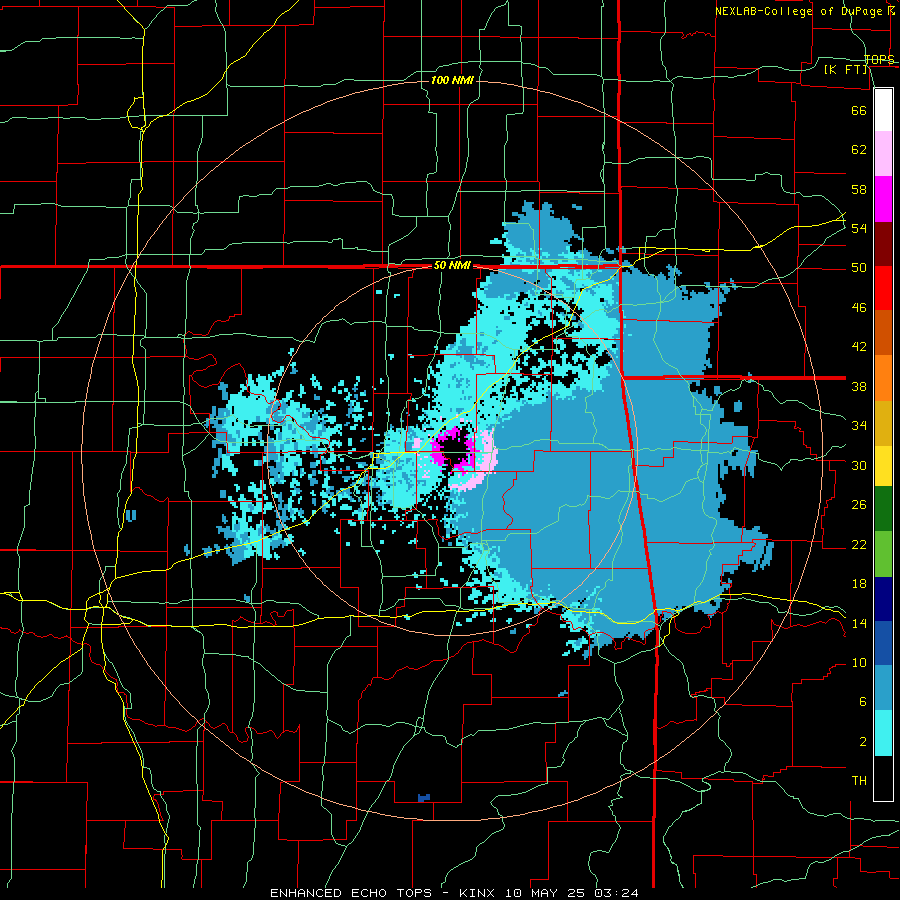The height and width of the screenshot is (900, 900).
Task: Click the '18' legend value
Action: 859,584
